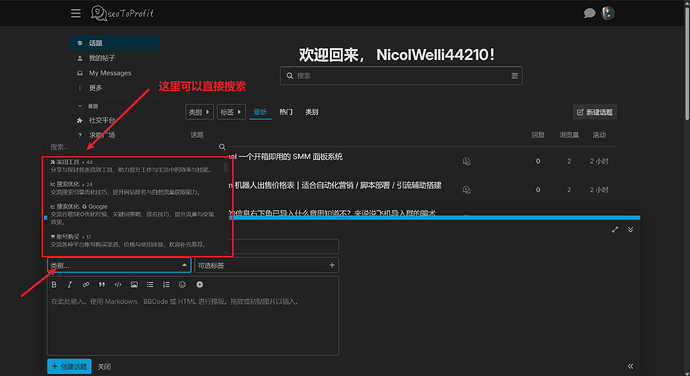Switch to the 热门 tab
Screen dimensions: 690x376
(x=286, y=112)
